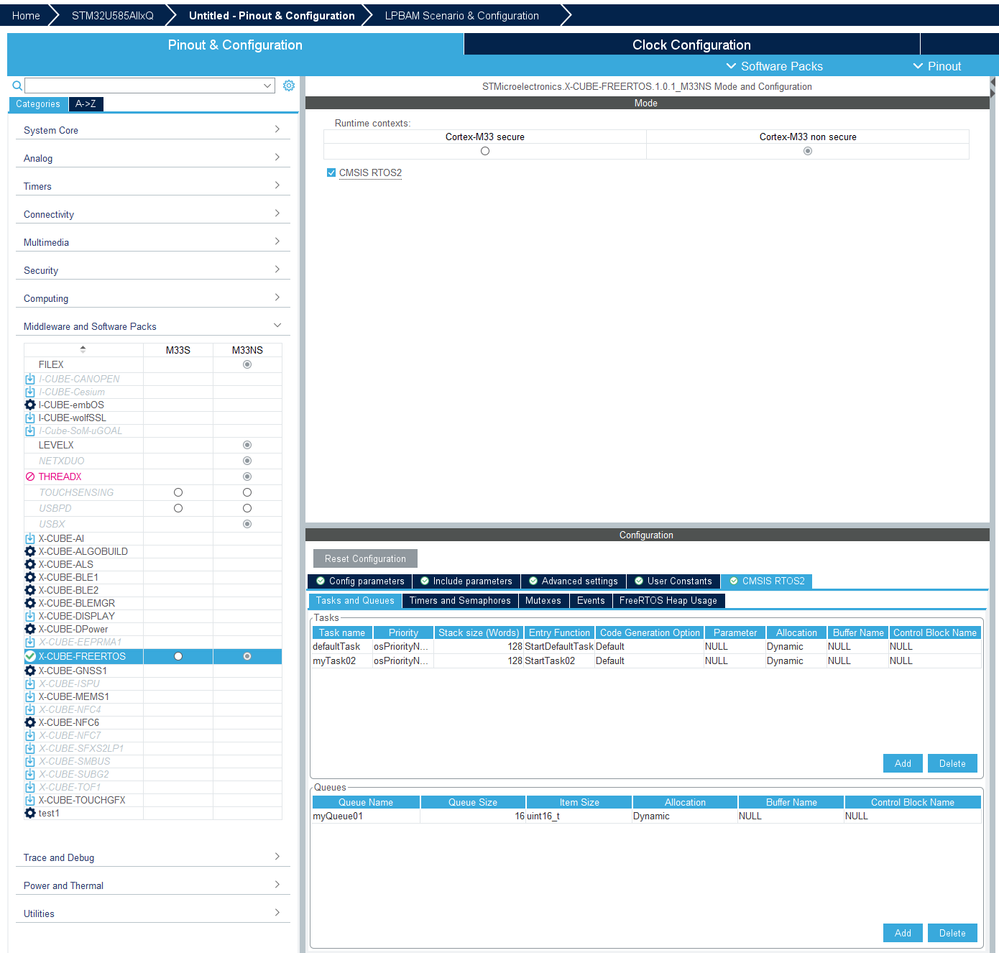999x953 pixels.
Task: Click the gear icon of X-CUBE-BLE2
Action: (30, 590)
